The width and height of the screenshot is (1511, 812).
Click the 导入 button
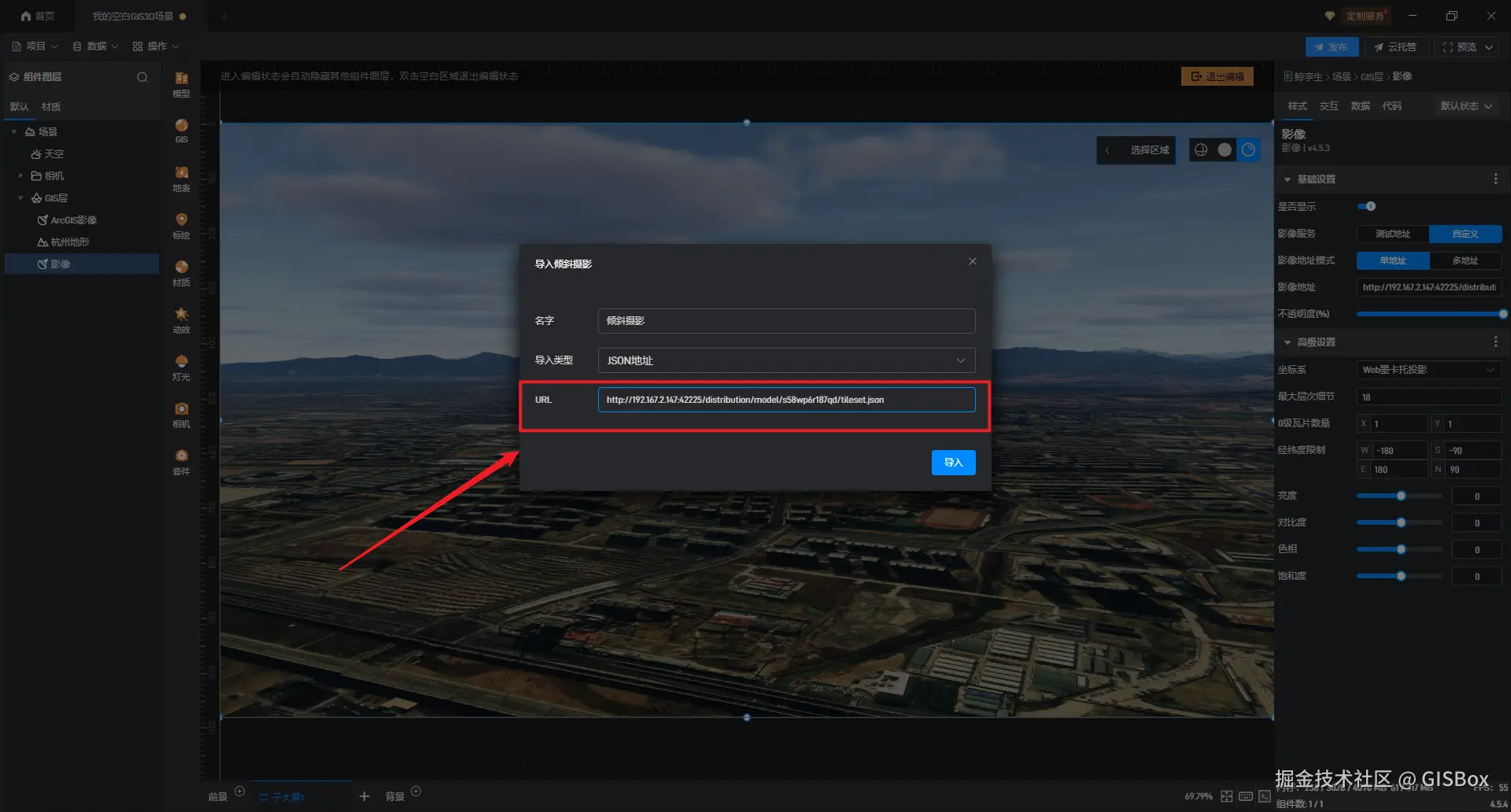click(x=954, y=463)
